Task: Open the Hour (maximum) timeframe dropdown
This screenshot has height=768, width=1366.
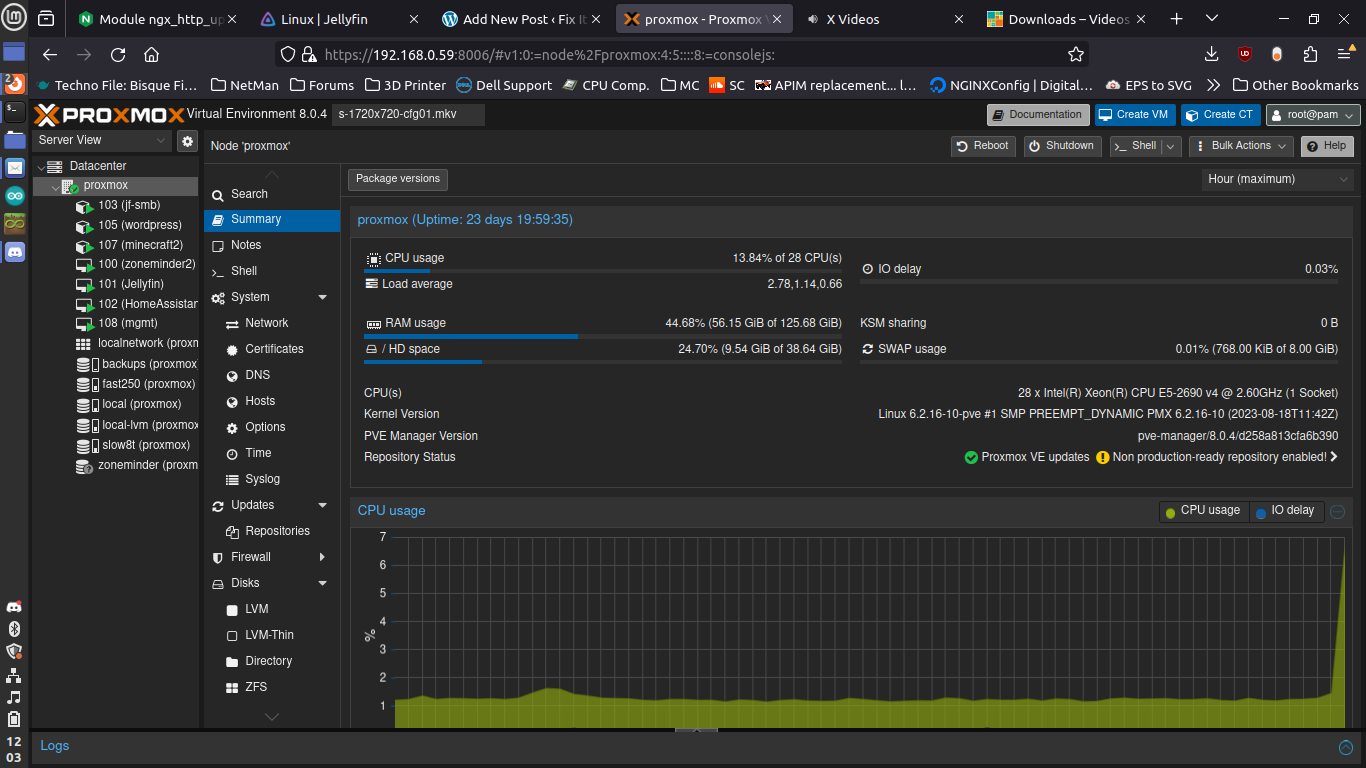Action: coord(1278,179)
